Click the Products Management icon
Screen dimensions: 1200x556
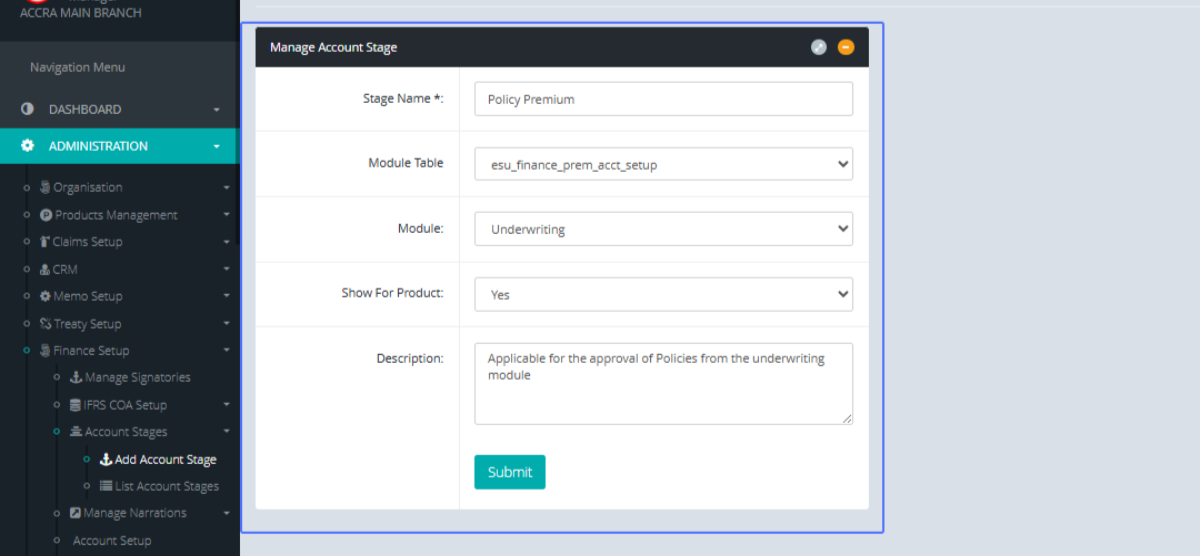pos(46,215)
